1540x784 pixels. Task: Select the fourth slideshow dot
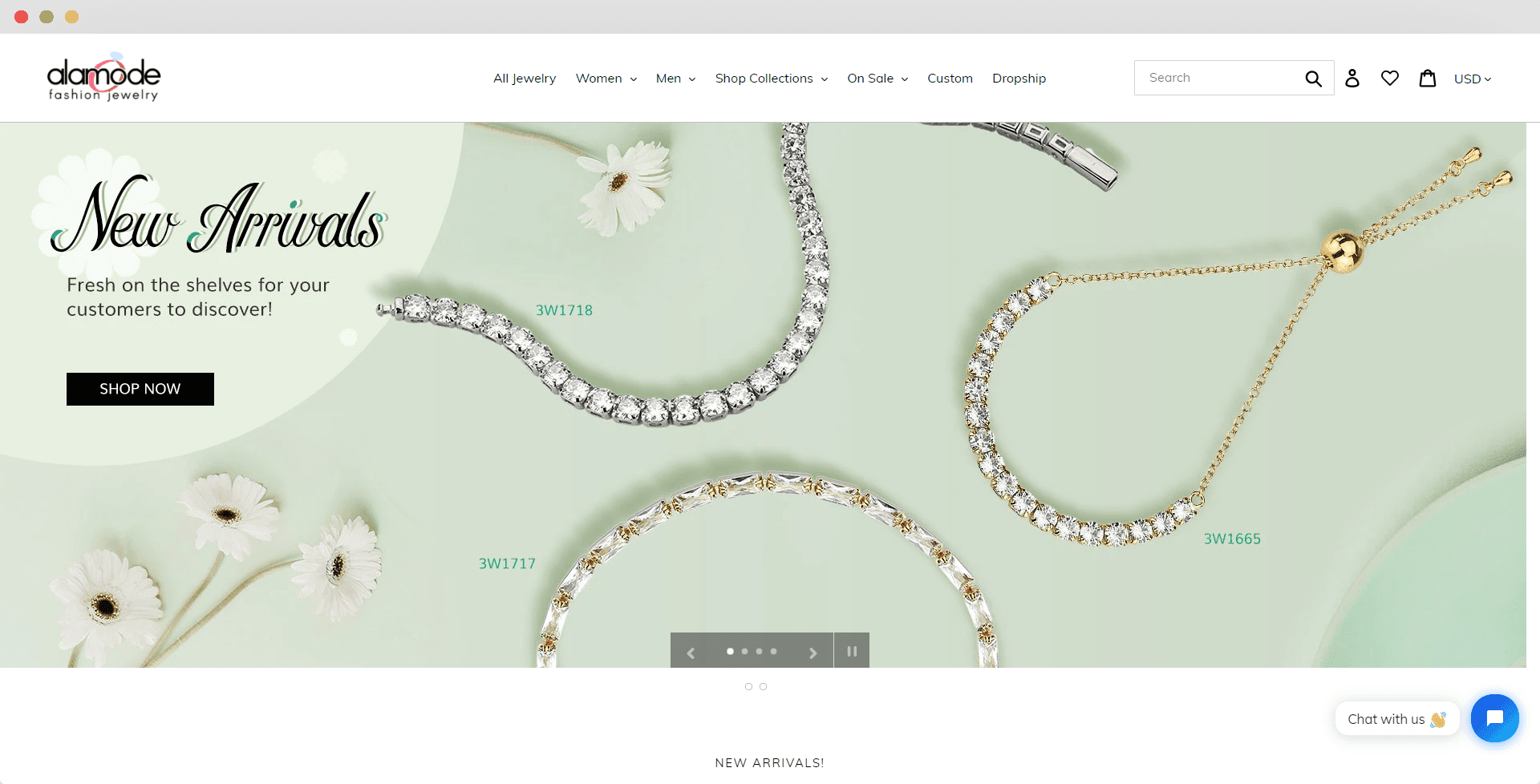(x=773, y=652)
